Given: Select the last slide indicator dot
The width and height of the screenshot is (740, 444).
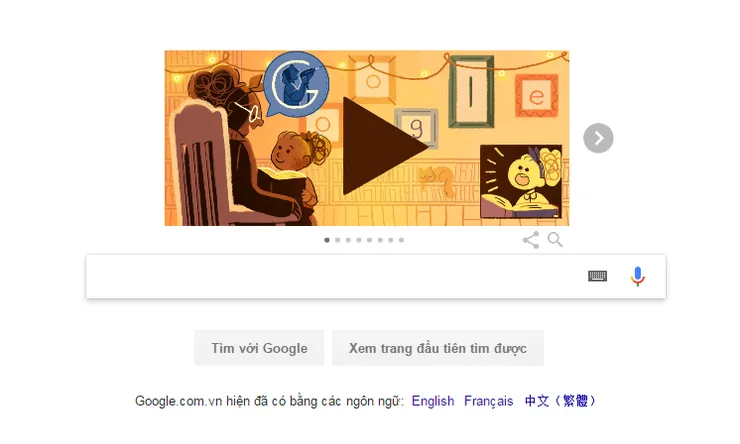Looking at the screenshot, I should pyautogui.click(x=402, y=240).
